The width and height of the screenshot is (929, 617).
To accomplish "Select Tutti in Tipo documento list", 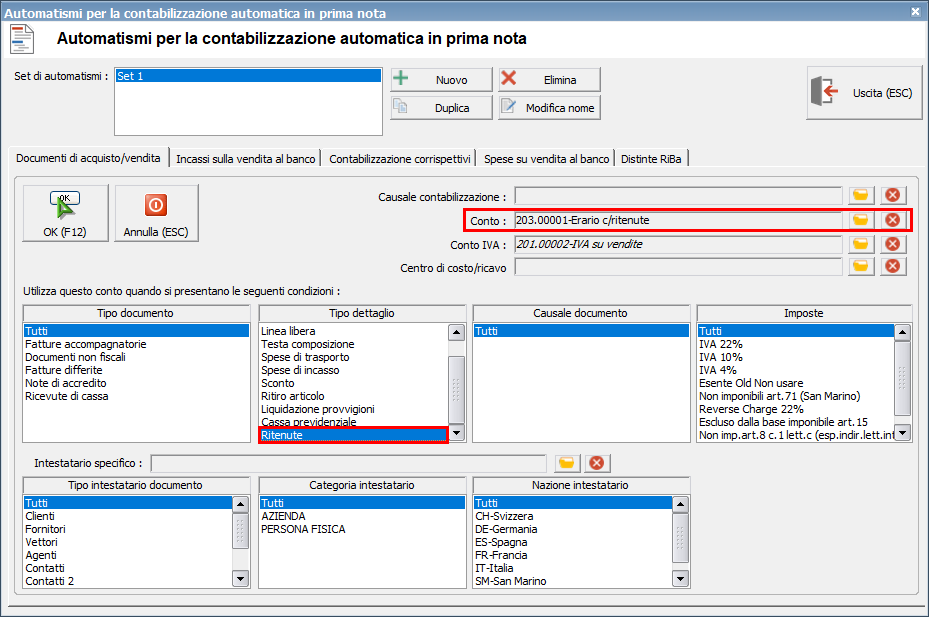I will [x=136, y=331].
